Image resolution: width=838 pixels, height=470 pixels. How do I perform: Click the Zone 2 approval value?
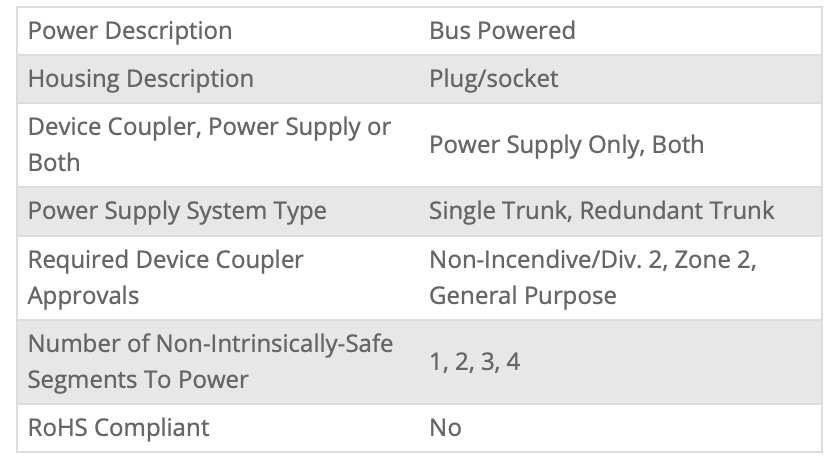coord(716,261)
